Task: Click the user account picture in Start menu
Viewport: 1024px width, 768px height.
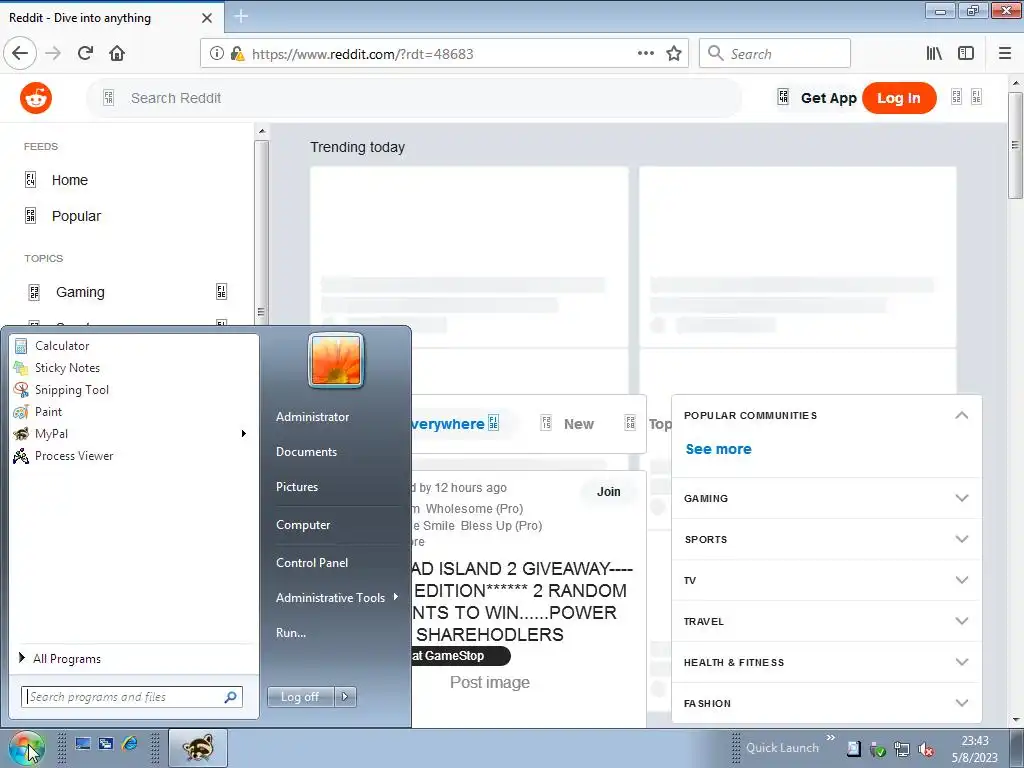Action: 336,360
